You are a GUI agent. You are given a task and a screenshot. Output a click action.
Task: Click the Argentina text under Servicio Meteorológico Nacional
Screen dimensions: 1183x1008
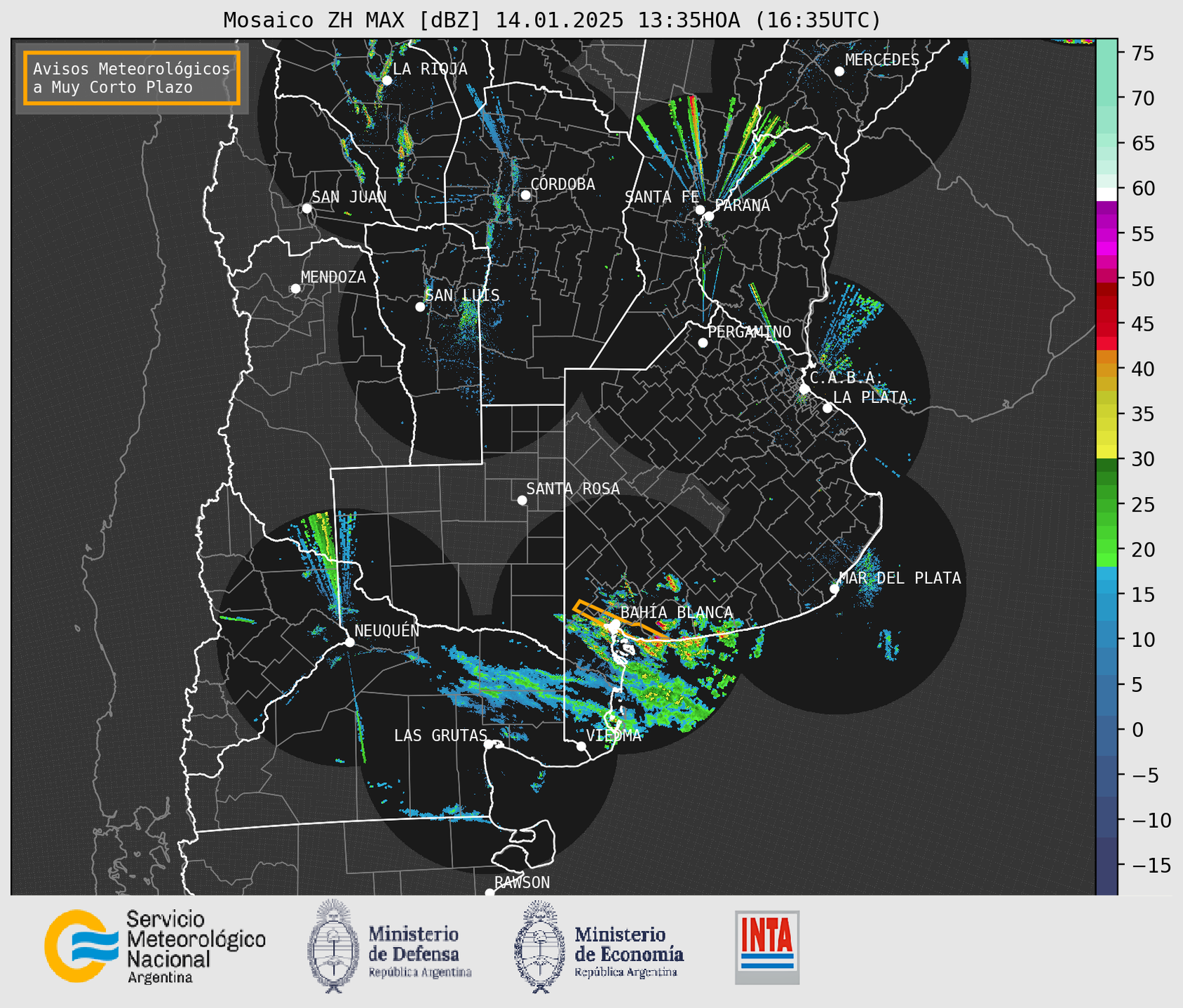pos(160,977)
